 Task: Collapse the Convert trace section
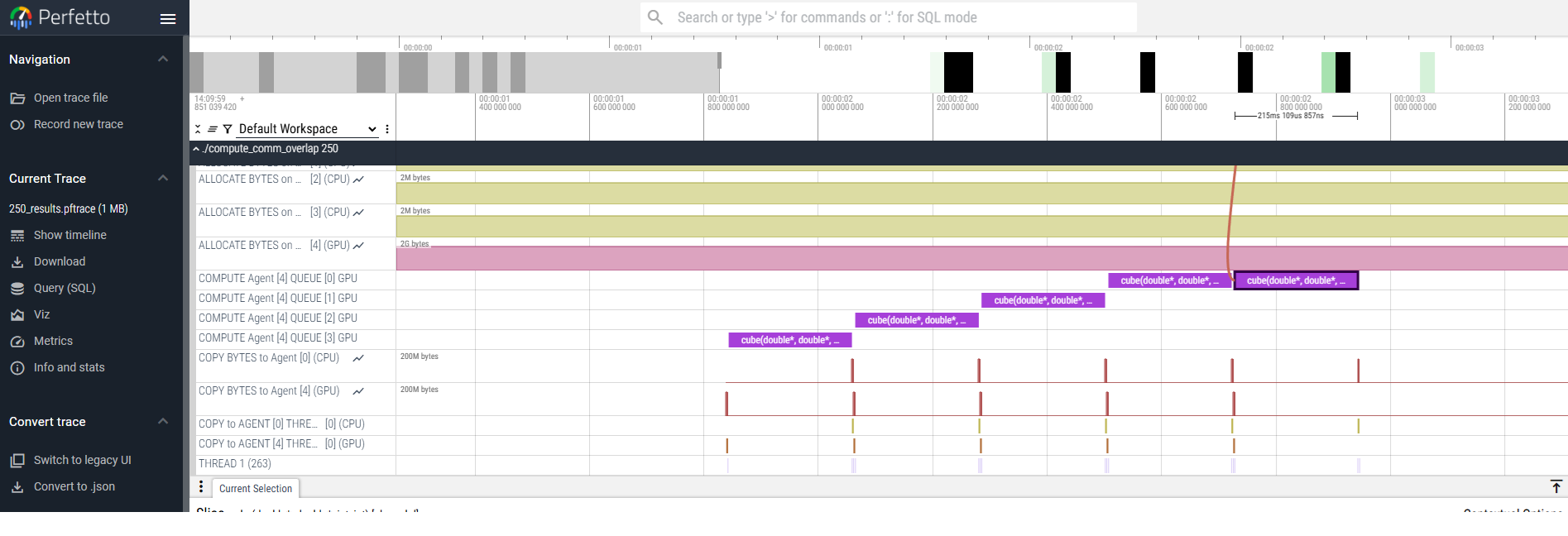[163, 422]
